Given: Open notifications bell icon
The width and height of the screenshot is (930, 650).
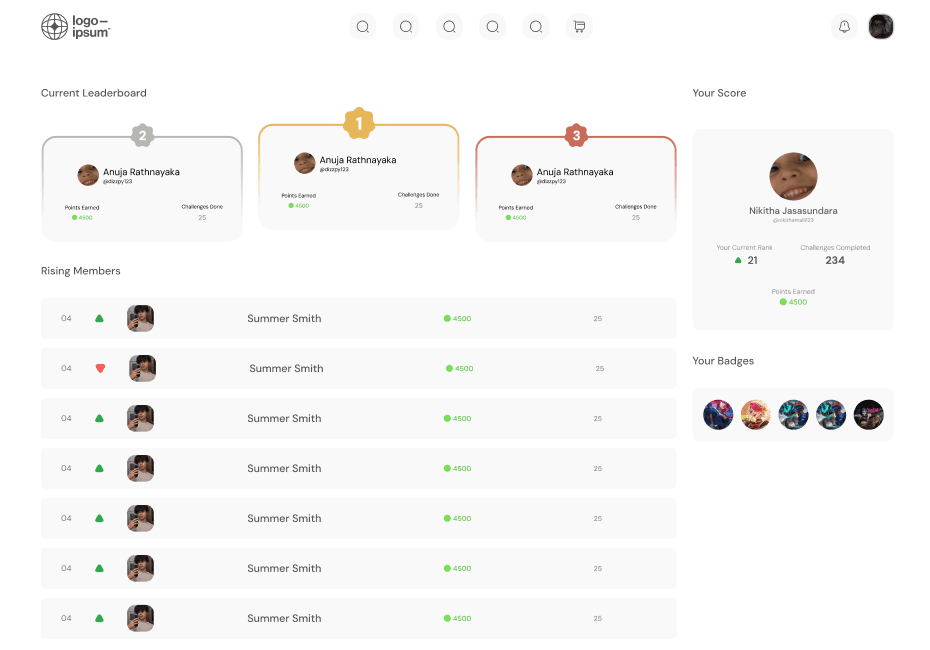Looking at the screenshot, I should [x=844, y=27].
